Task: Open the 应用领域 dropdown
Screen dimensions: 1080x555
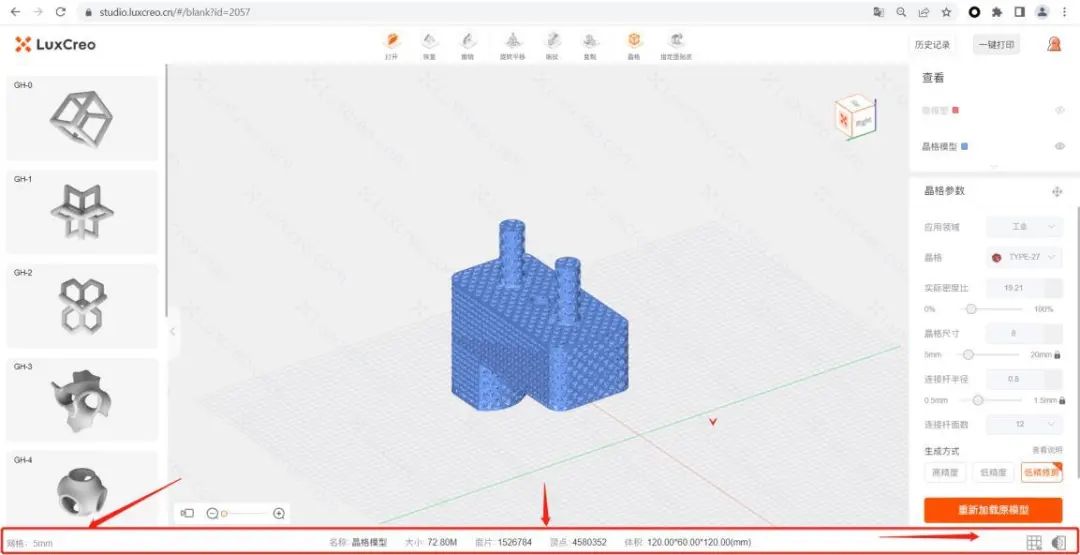Action: point(1023,227)
